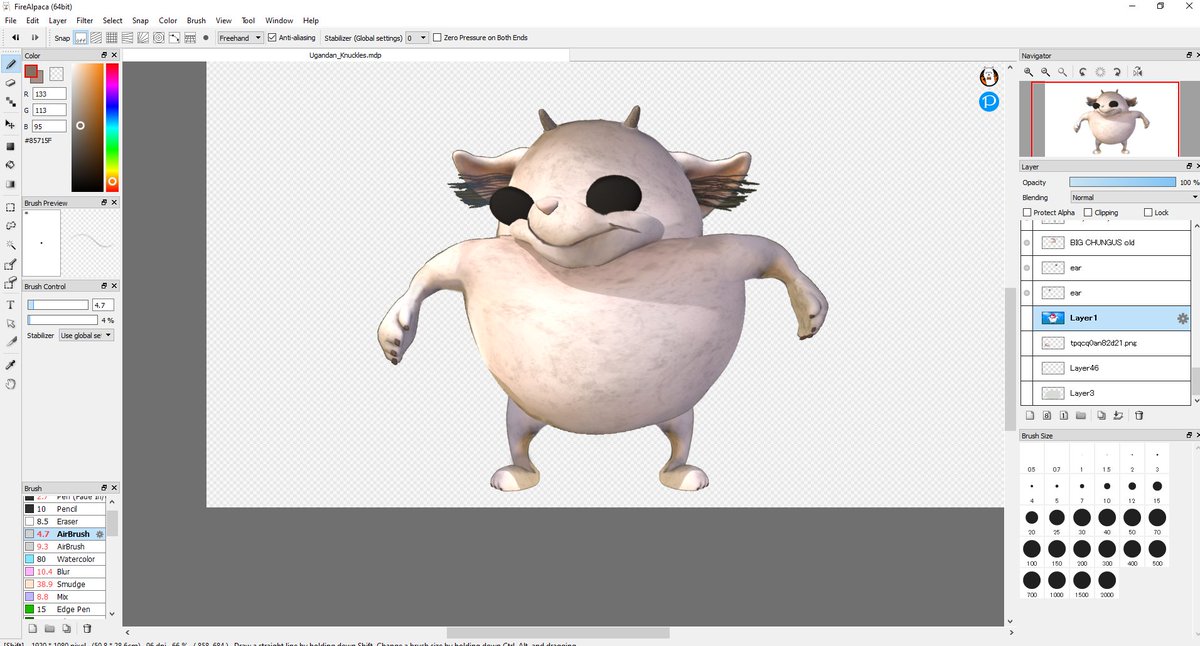Open the Freehand mode dropdown

click(240, 38)
